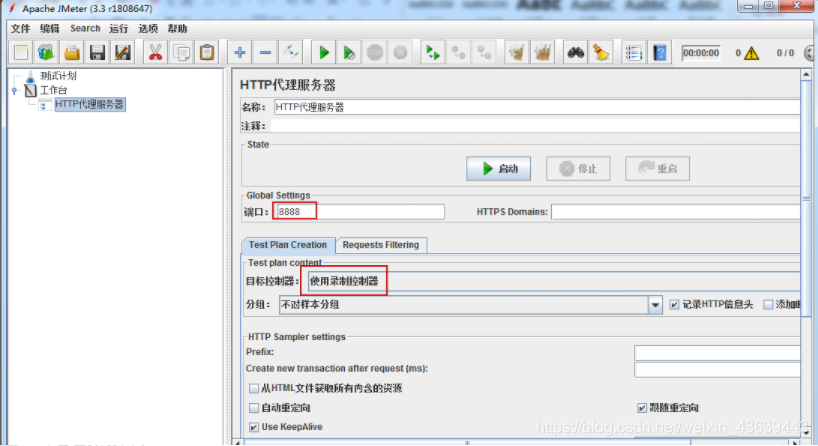Click the Clear results broom icon

[516, 53]
